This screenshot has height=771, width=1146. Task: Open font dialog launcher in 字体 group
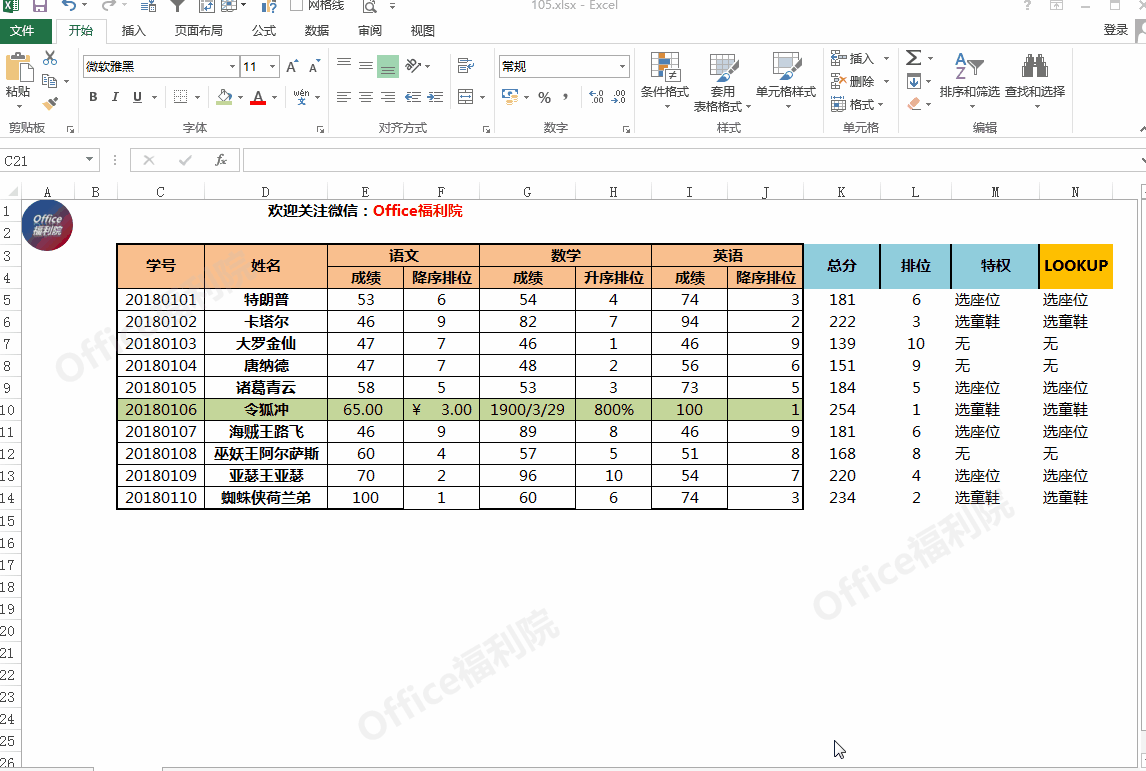tap(320, 129)
